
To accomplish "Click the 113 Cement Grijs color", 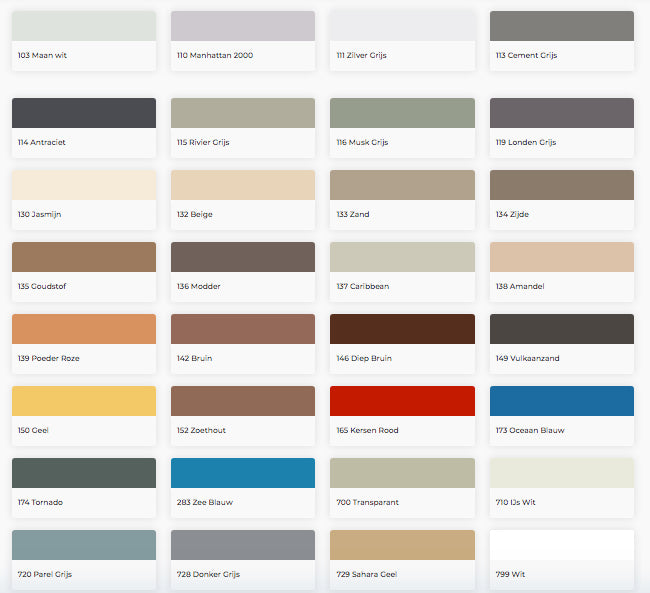I will [561, 26].
